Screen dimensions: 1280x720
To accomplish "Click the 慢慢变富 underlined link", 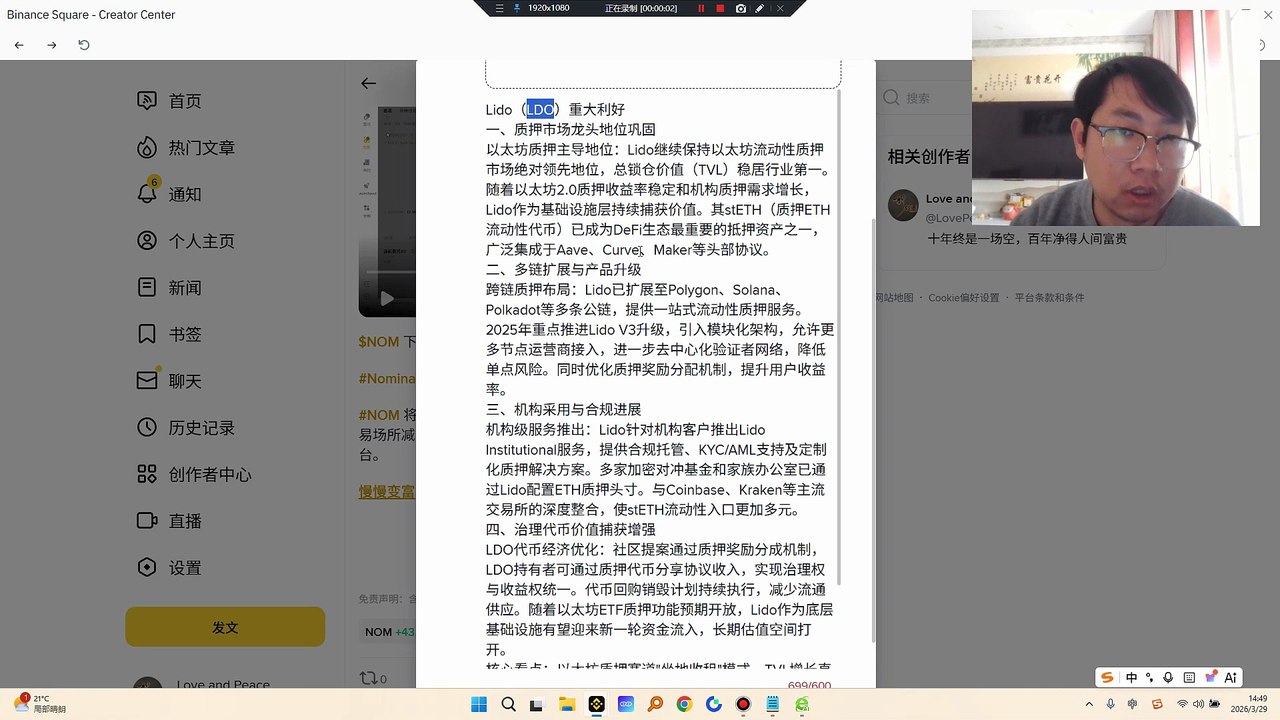I will [387, 492].
